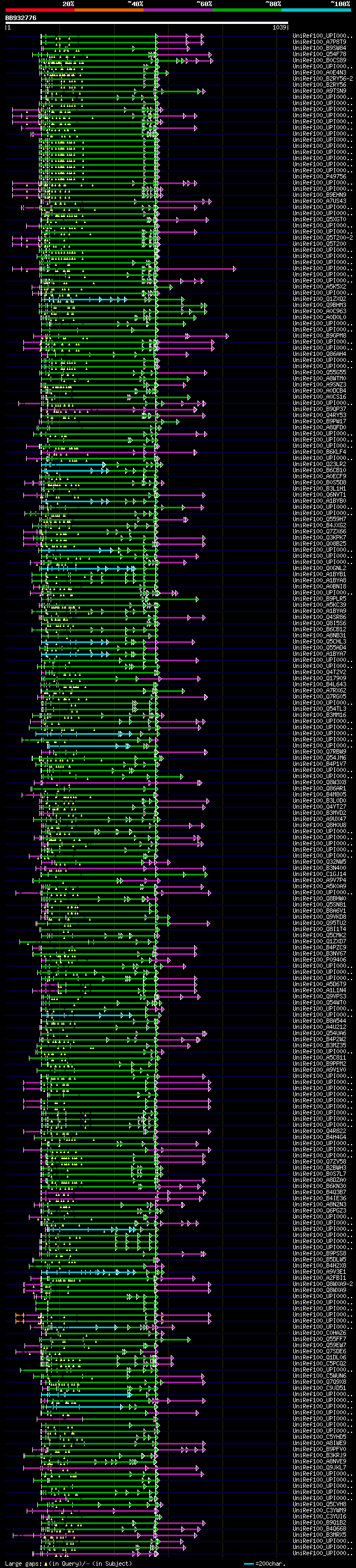Select the UniRef100_B9EHN9 label
The width and height of the screenshot is (356, 1568).
coord(319,195)
